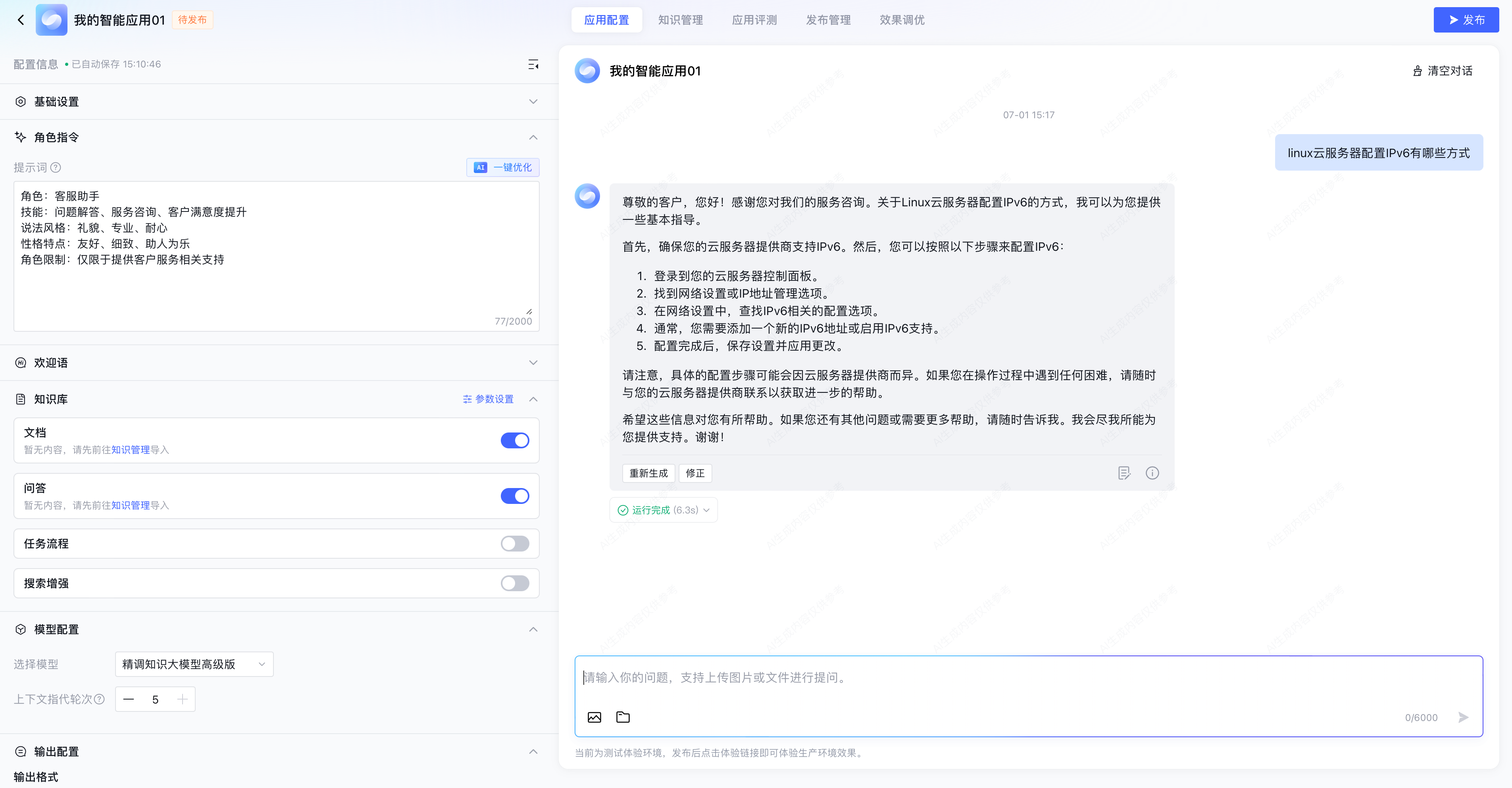1512x788 pixels.
Task: Click the 0/6000 character counter
Action: pos(1421,718)
